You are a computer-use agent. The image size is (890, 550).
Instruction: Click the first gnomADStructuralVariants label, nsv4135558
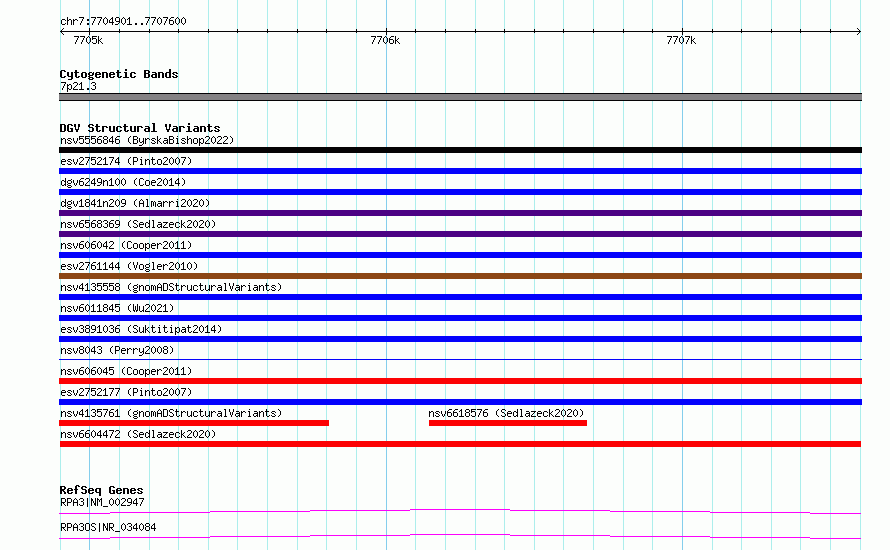(171, 287)
